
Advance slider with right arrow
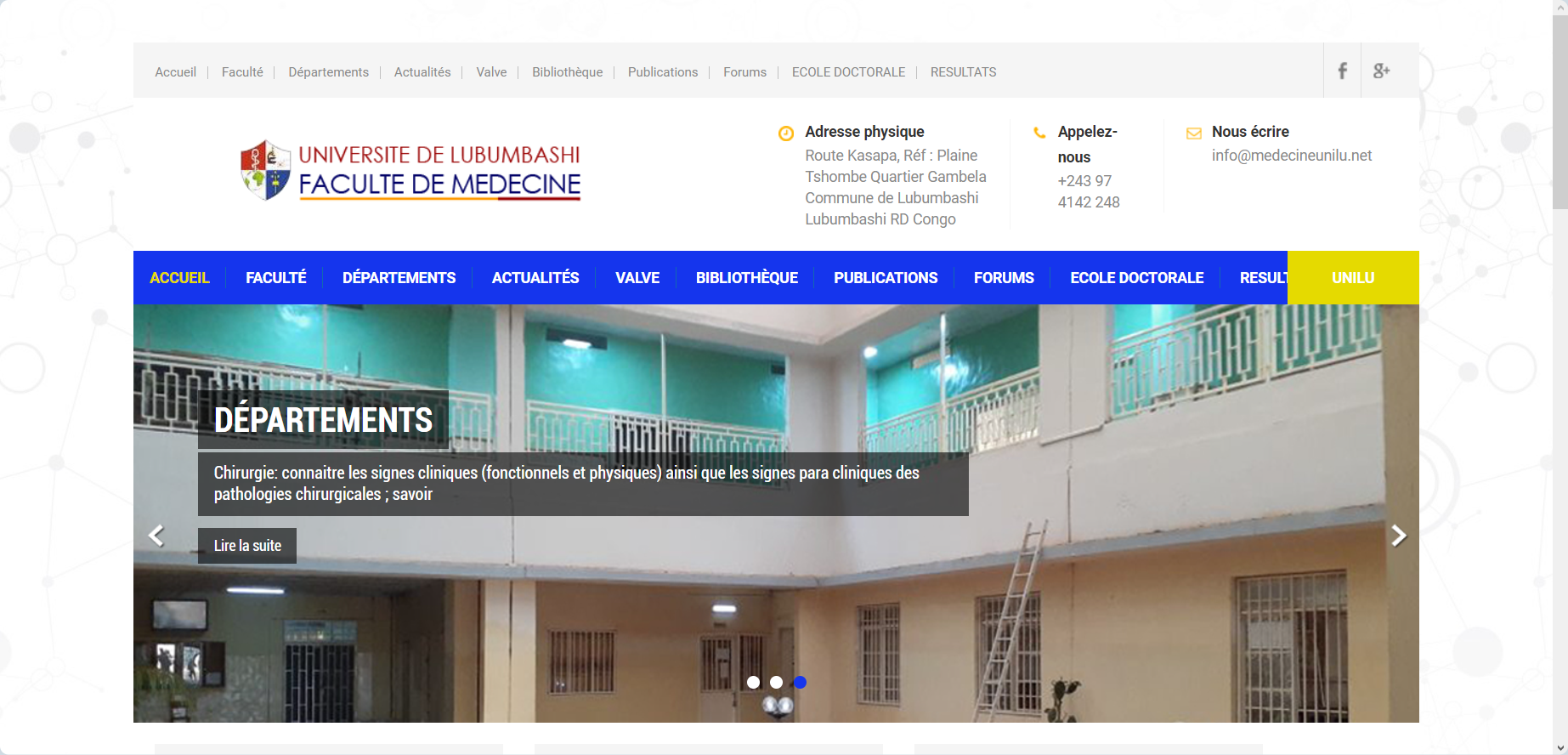[1398, 536]
